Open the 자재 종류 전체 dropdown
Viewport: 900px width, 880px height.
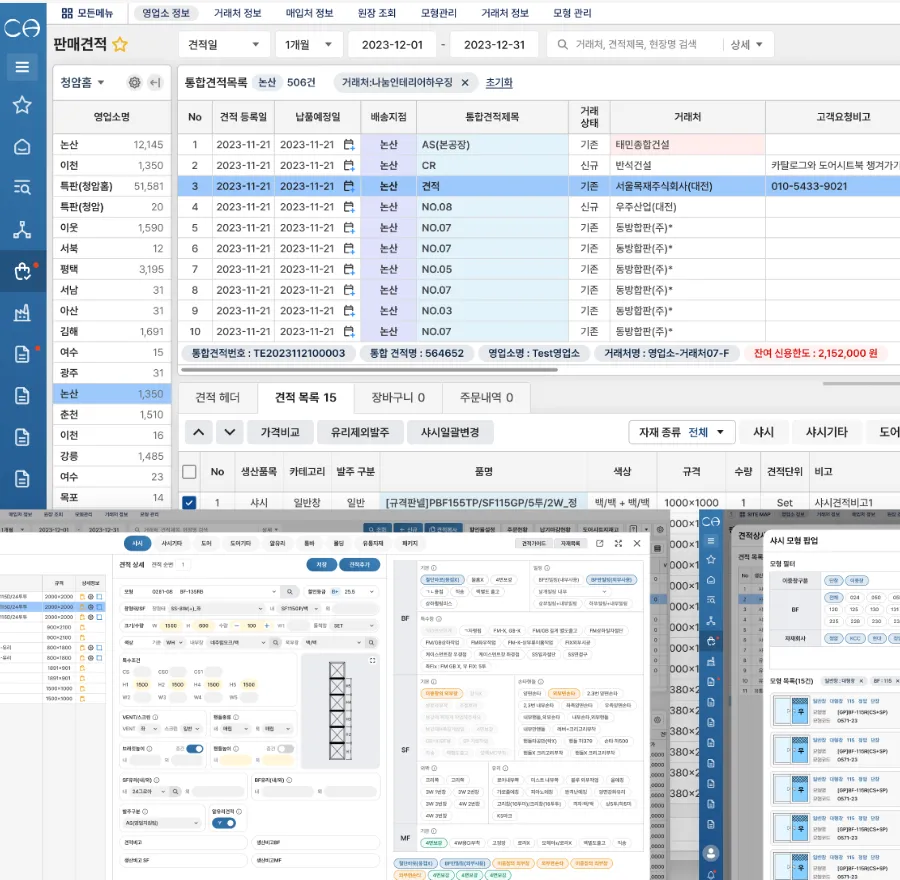point(682,432)
